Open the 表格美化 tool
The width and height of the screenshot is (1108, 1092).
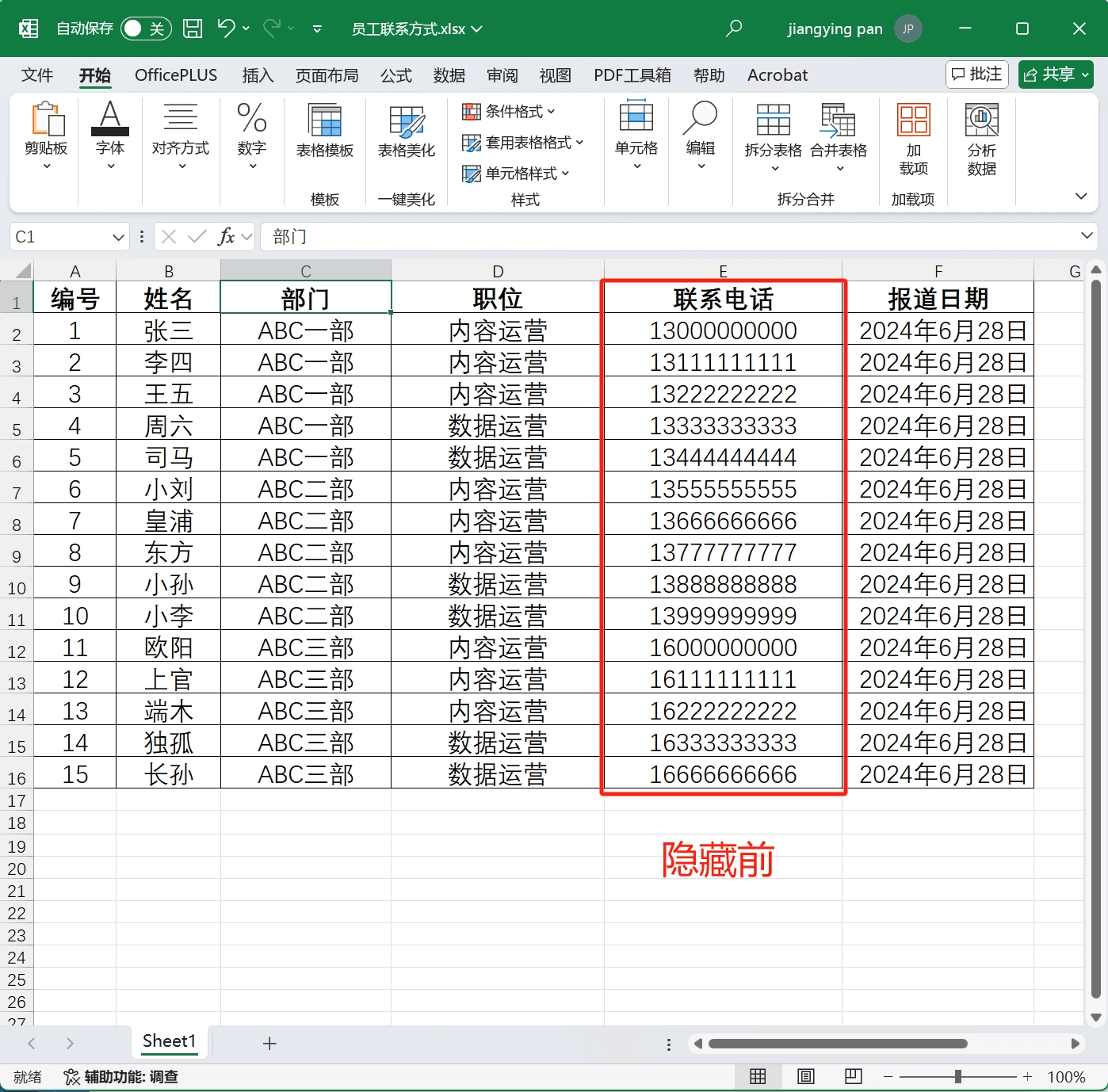[405, 135]
